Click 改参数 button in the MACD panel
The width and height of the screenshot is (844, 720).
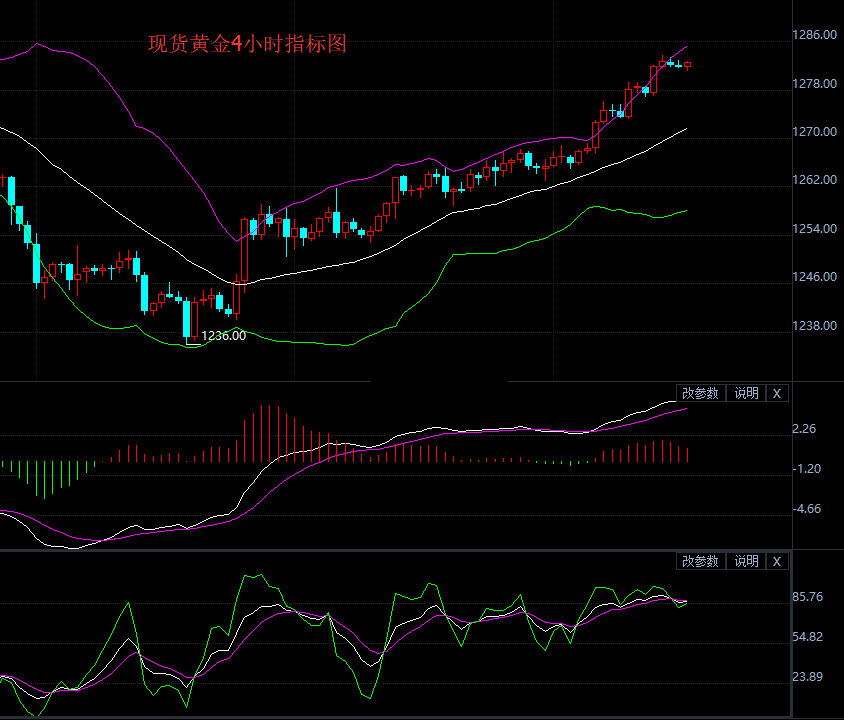pos(701,393)
